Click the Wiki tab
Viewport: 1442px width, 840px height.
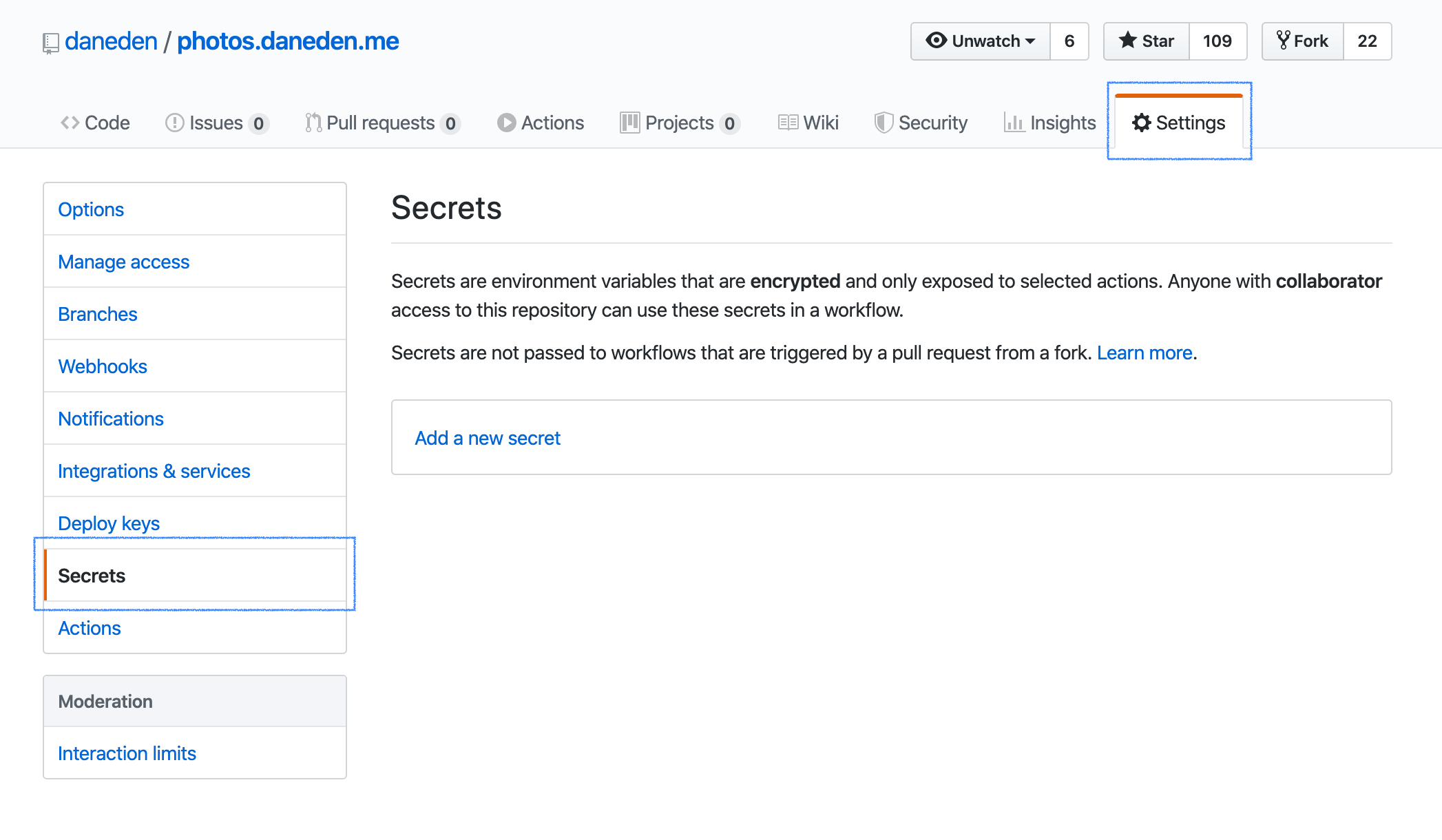pos(807,122)
